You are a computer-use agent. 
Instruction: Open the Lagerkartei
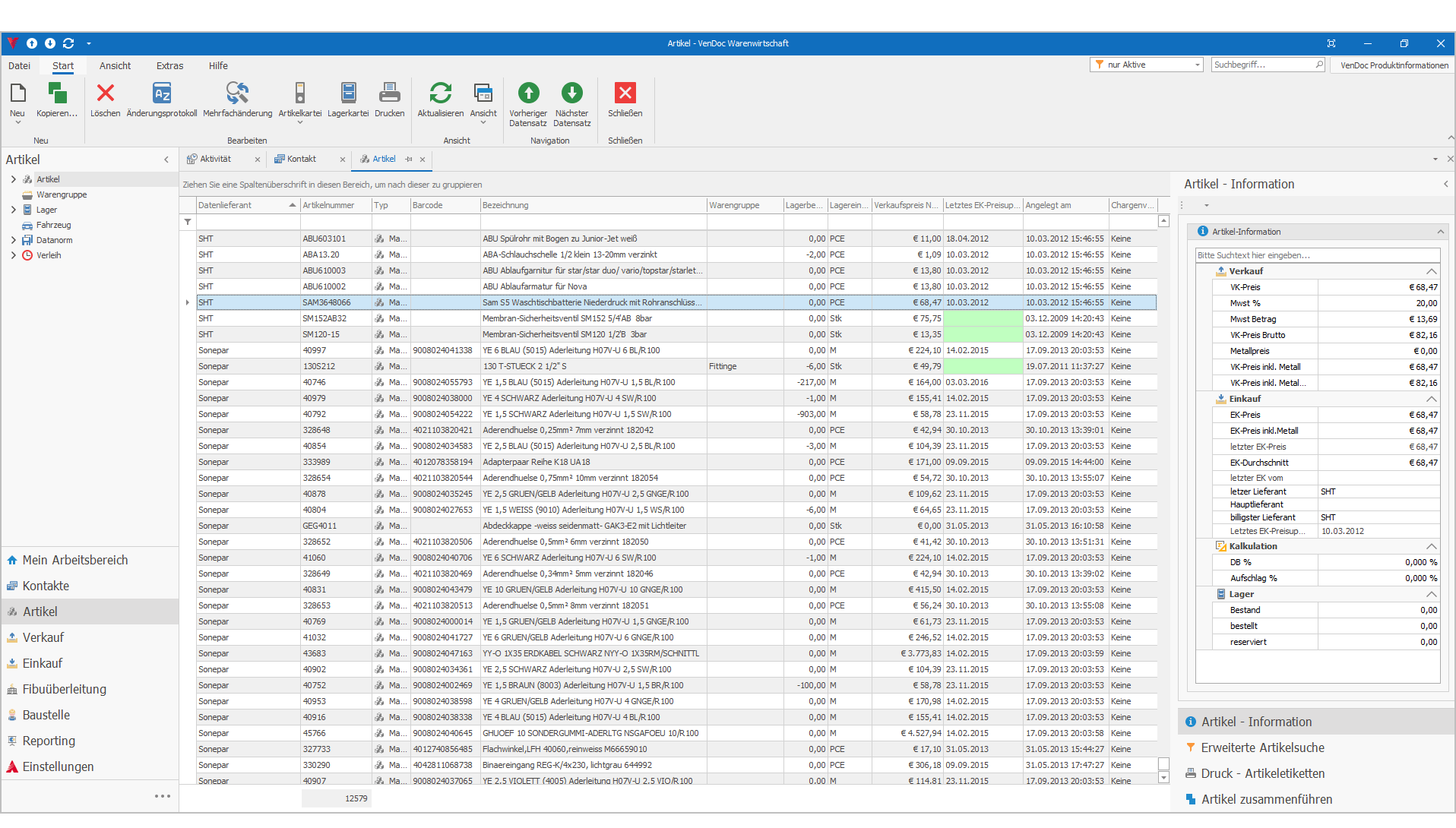click(x=348, y=99)
